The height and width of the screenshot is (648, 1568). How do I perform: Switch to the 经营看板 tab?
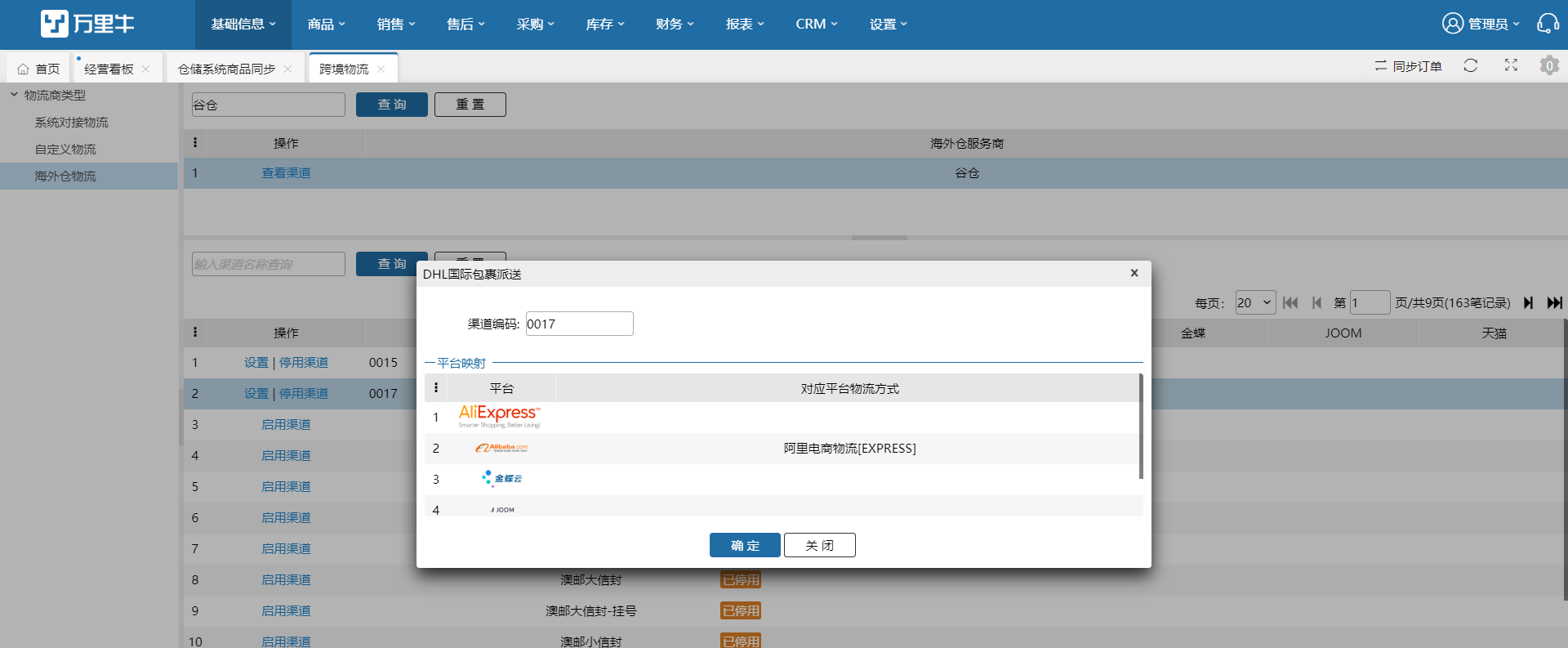tap(109, 69)
